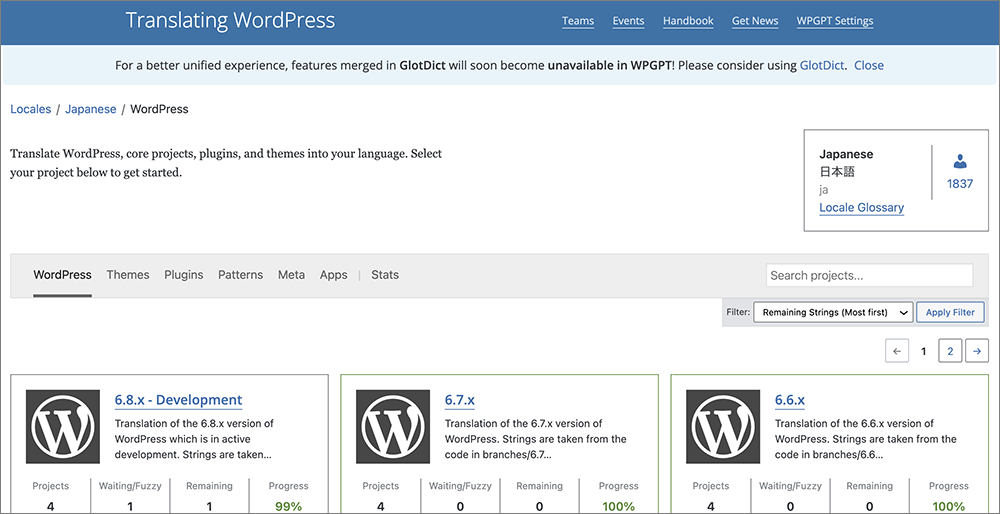This screenshot has width=1000, height=514.
Task: Switch to the Themes tab
Action: click(128, 275)
